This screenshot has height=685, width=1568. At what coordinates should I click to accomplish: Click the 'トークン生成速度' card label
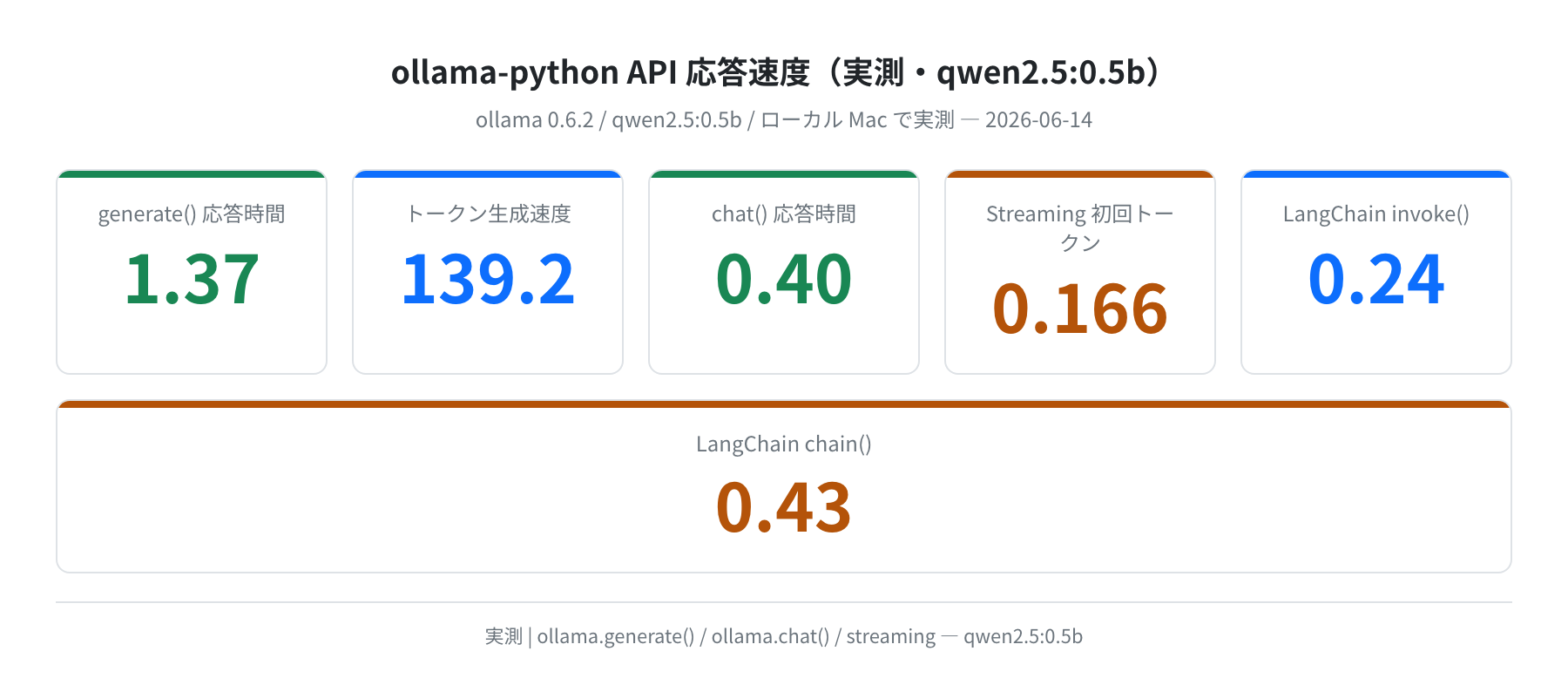pyautogui.click(x=488, y=214)
